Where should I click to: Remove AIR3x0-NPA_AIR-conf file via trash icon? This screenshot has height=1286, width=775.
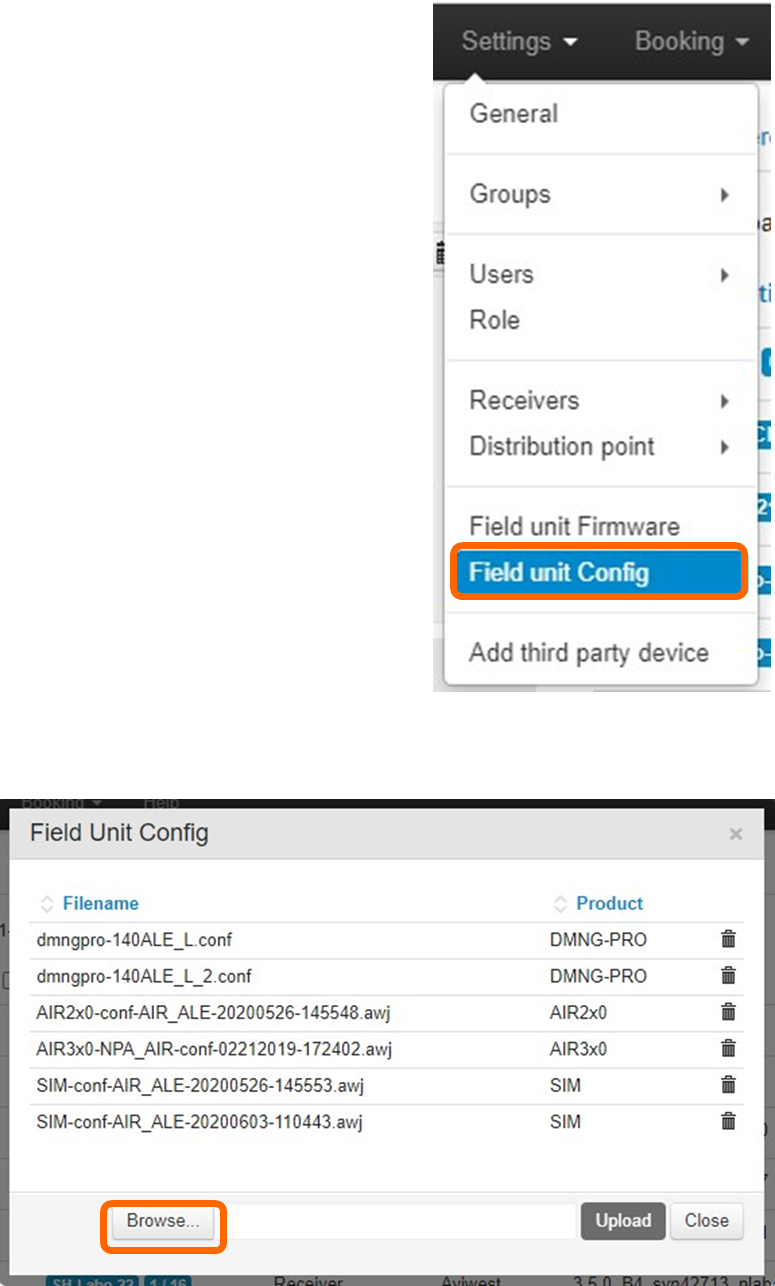click(728, 1049)
